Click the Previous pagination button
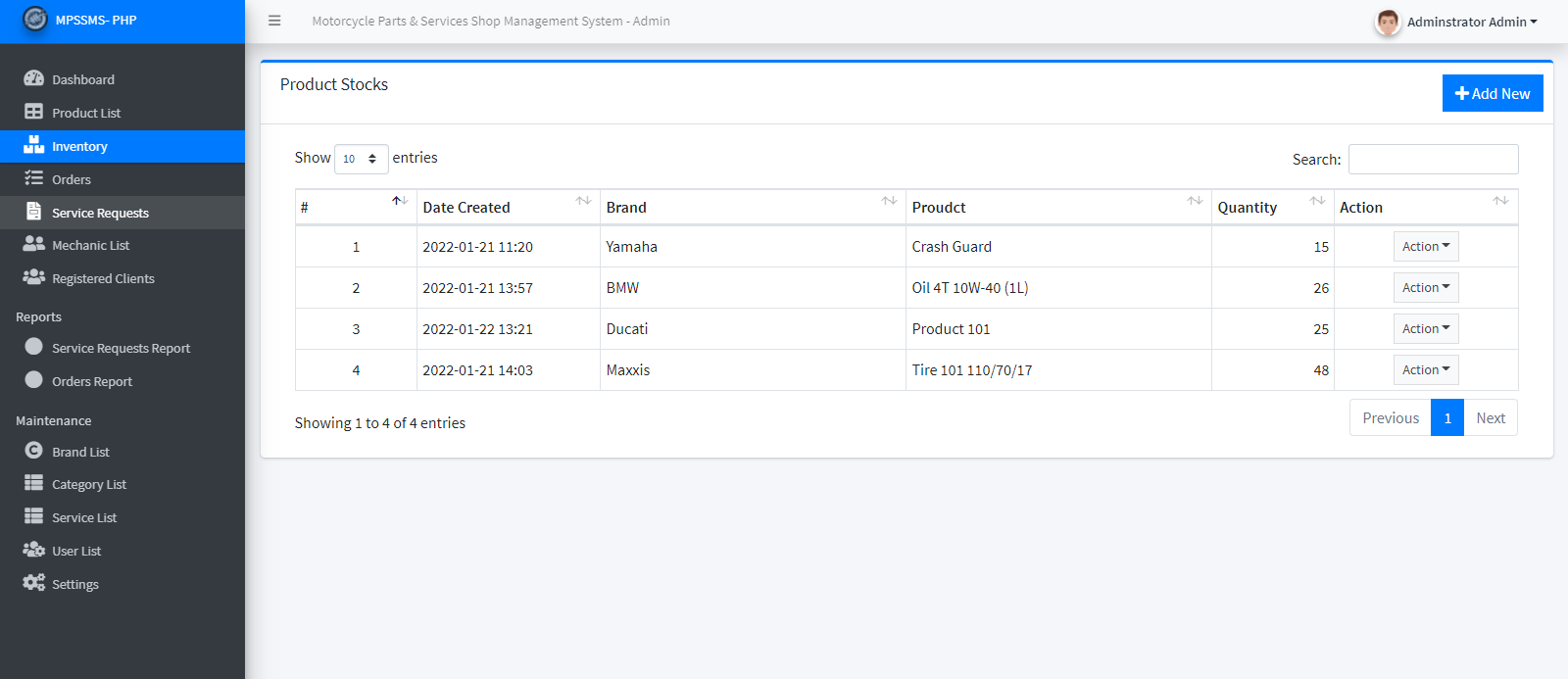The height and width of the screenshot is (679, 1568). [x=1390, y=417]
